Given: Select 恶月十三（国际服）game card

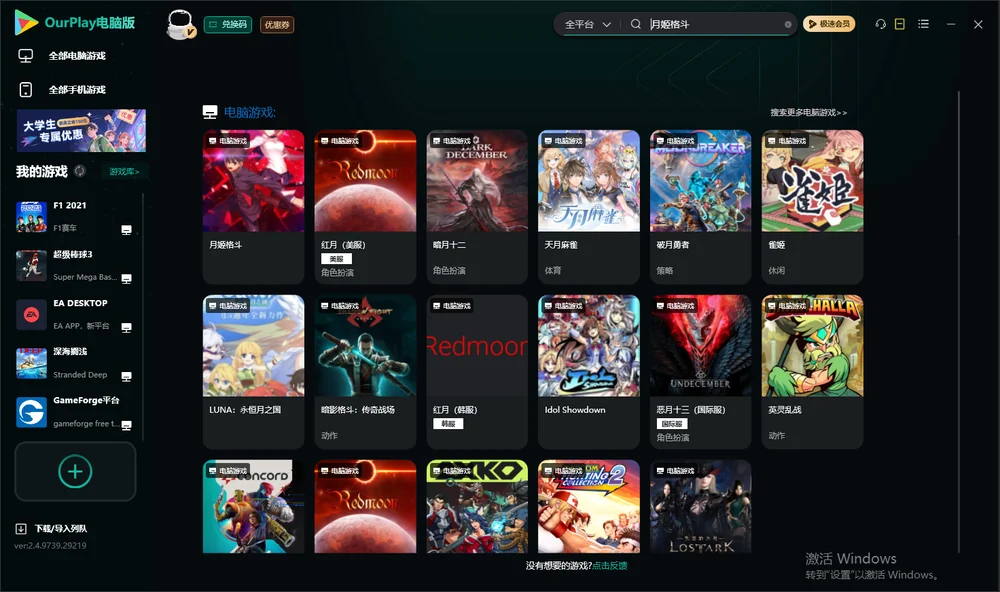Looking at the screenshot, I should click(700, 372).
